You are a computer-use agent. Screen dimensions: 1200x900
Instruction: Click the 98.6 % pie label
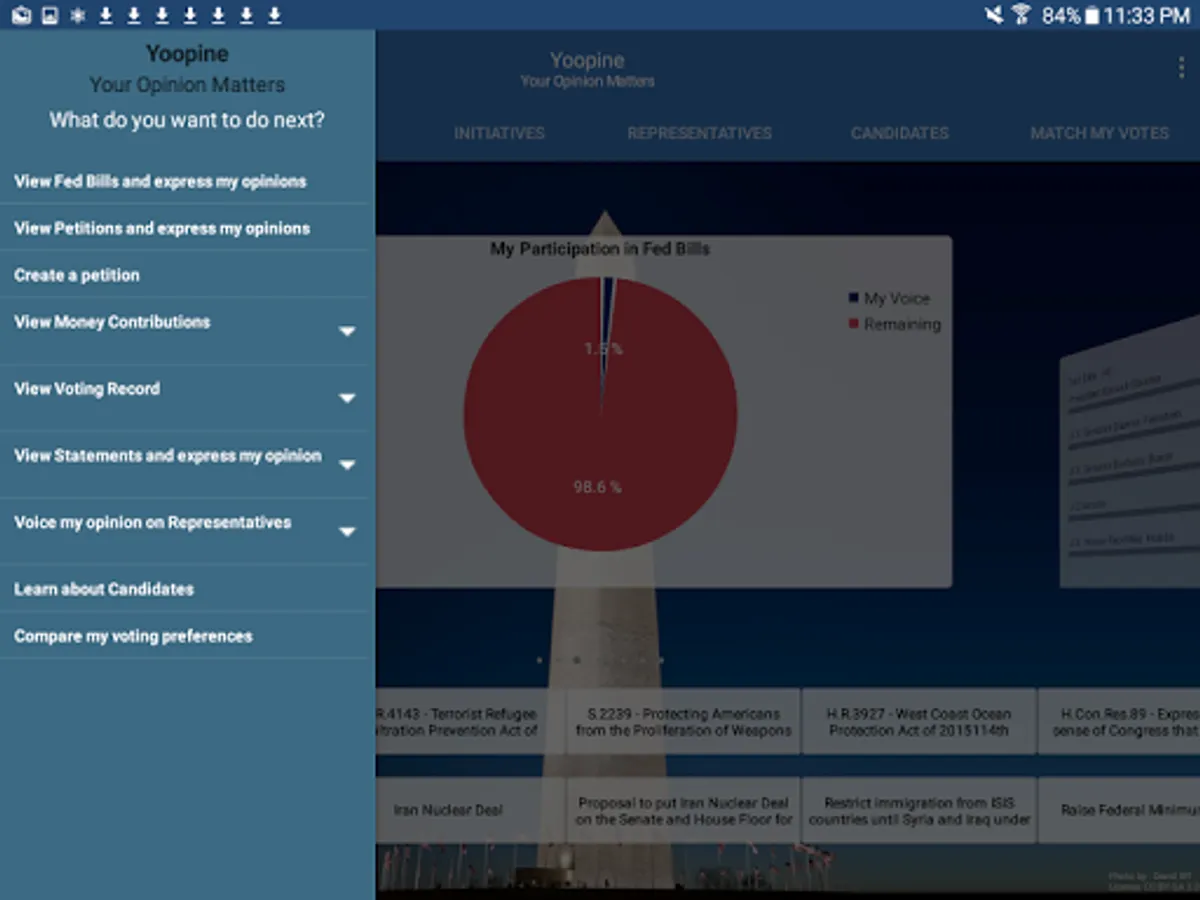click(597, 487)
